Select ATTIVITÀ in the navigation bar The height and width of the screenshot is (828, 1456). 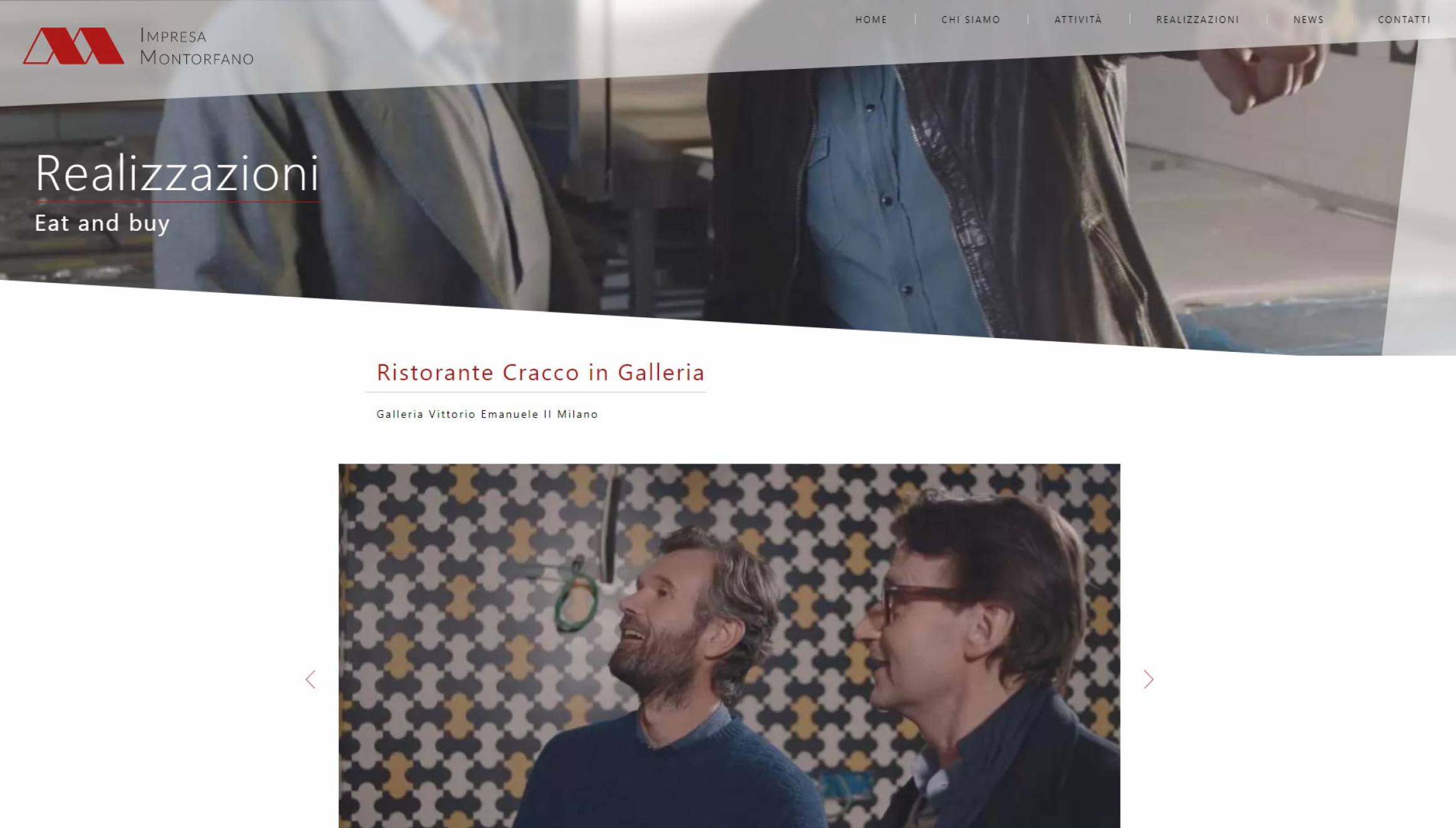click(1079, 19)
